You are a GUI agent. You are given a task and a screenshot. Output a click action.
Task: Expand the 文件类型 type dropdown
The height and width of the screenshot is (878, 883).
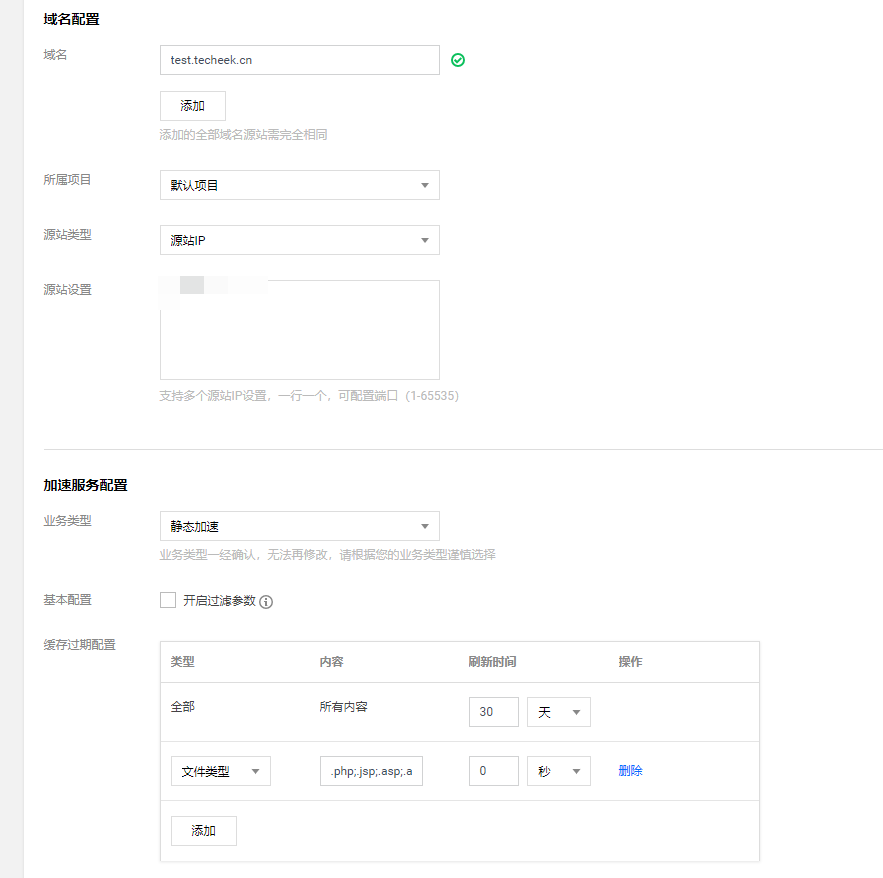pyautogui.click(x=220, y=771)
